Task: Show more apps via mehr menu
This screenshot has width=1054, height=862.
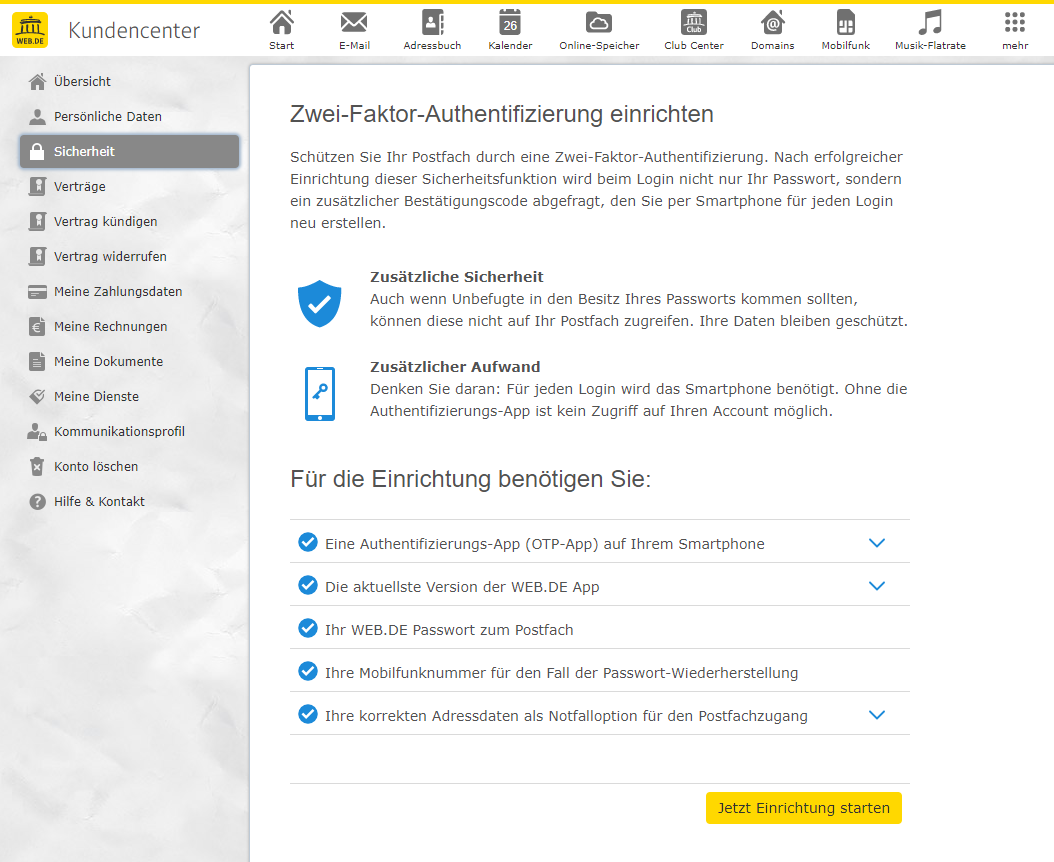Action: pyautogui.click(x=1014, y=23)
